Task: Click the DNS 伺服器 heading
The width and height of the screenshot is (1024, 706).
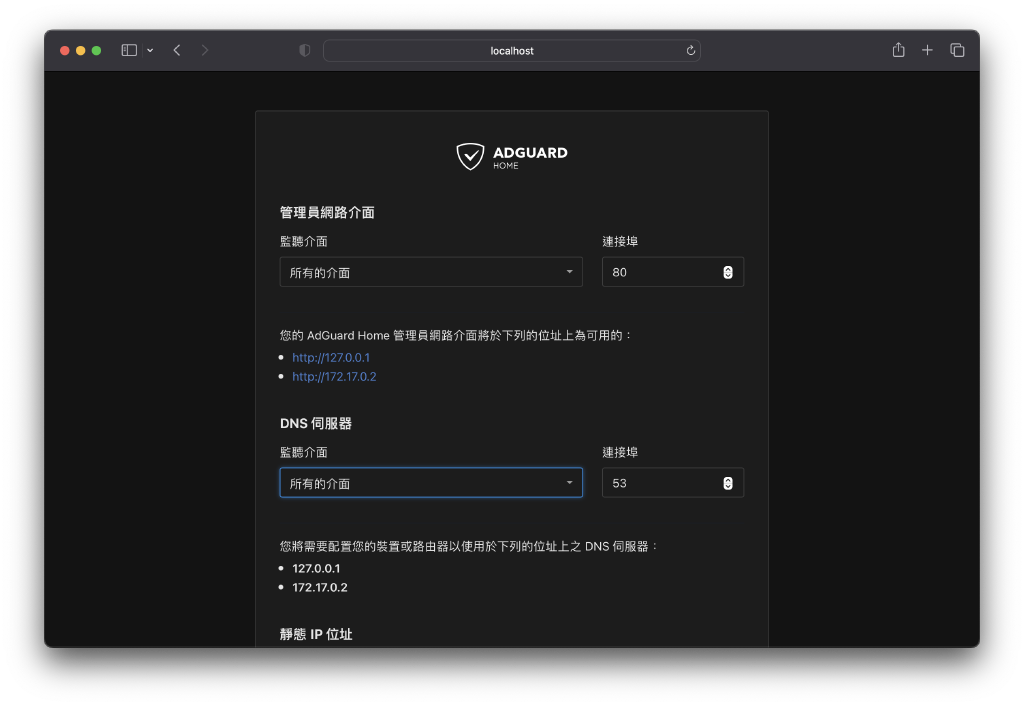Action: coord(315,423)
